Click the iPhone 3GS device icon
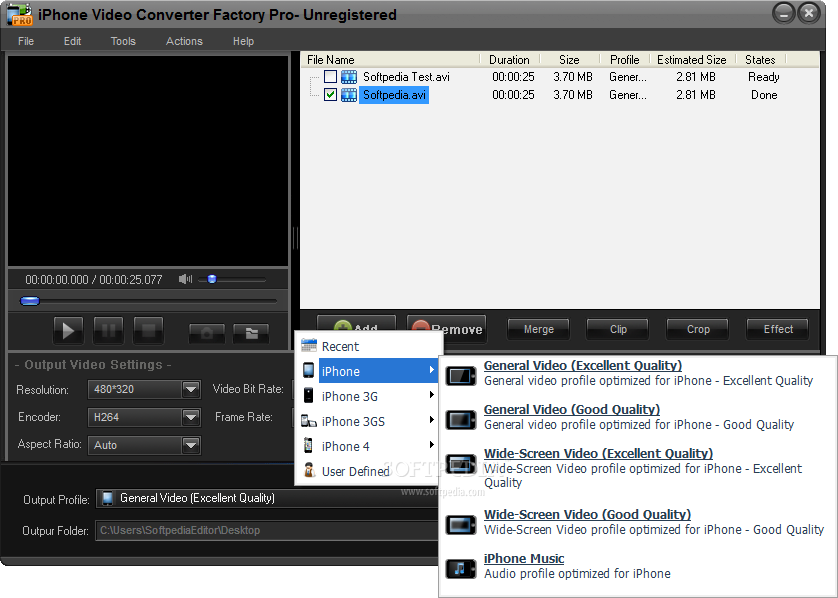The height and width of the screenshot is (598, 838). point(308,421)
